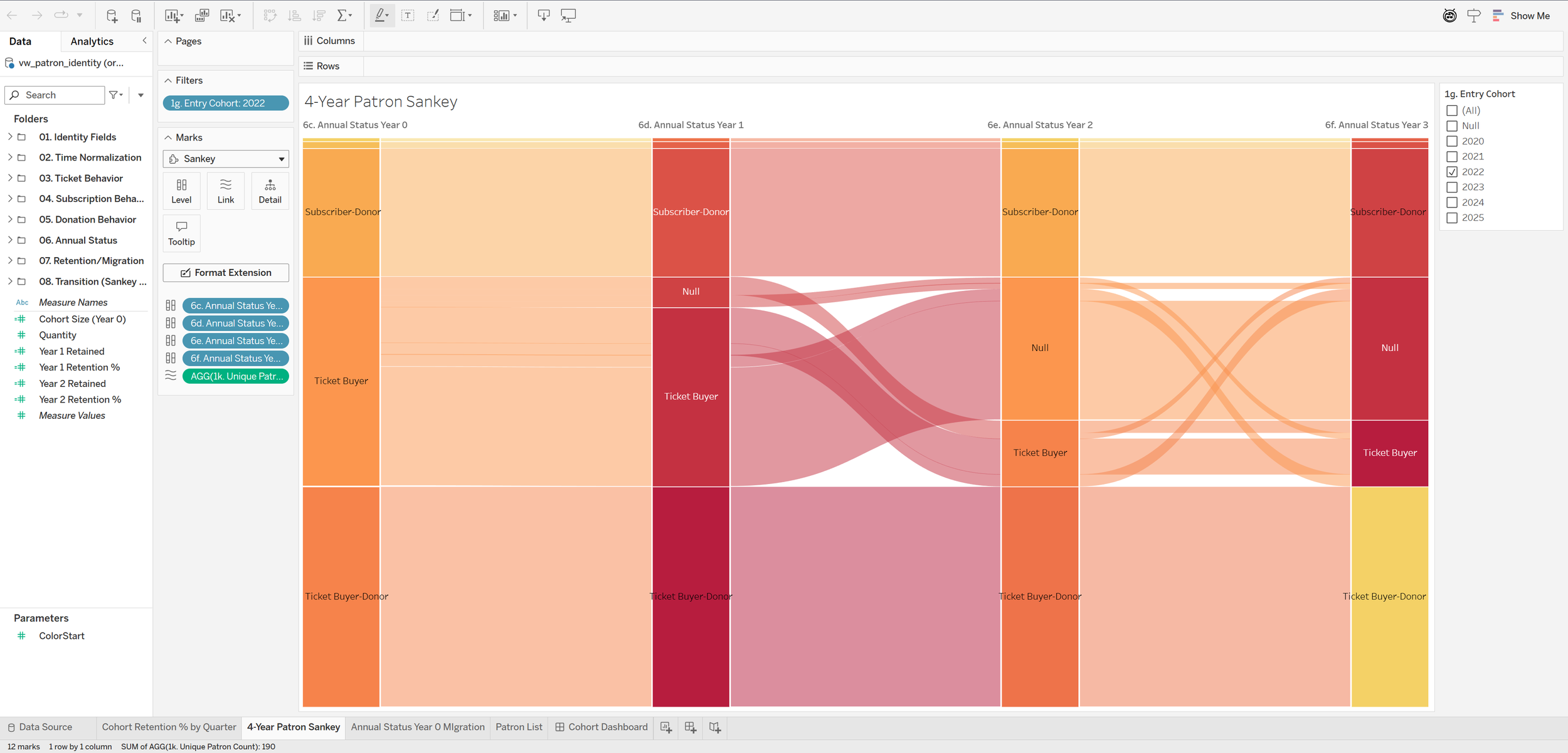Click the Duplicate worksheet toolbar icon
The height and width of the screenshot is (753, 1568).
(201, 16)
